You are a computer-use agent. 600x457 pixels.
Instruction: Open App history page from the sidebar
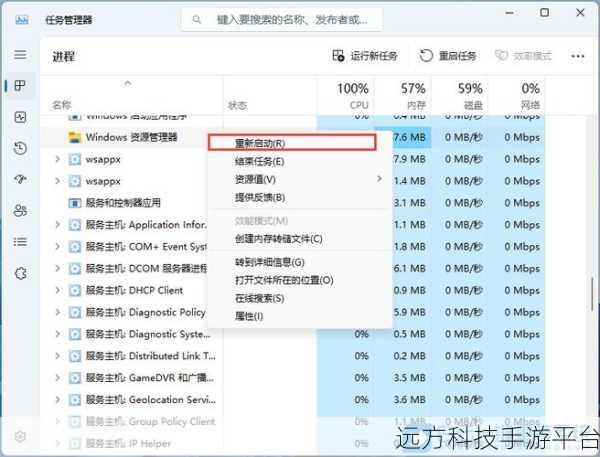point(20,148)
